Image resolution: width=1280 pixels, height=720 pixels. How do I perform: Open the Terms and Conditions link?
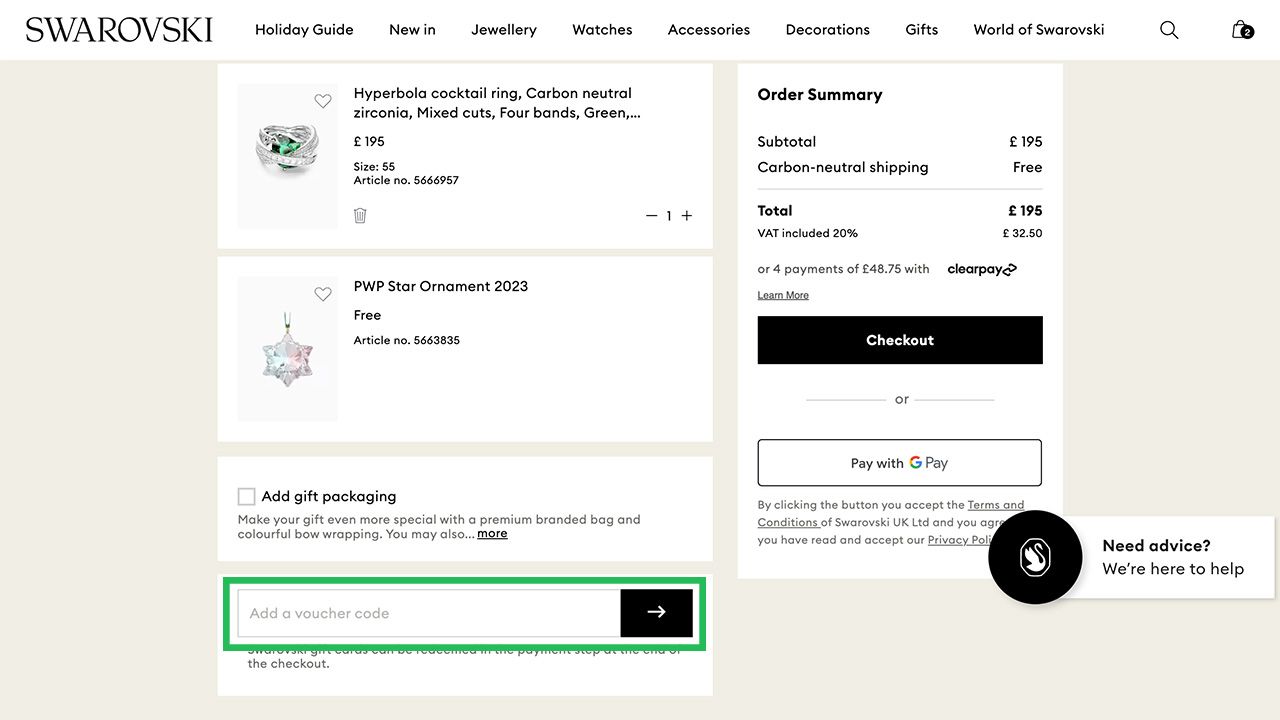[891, 513]
